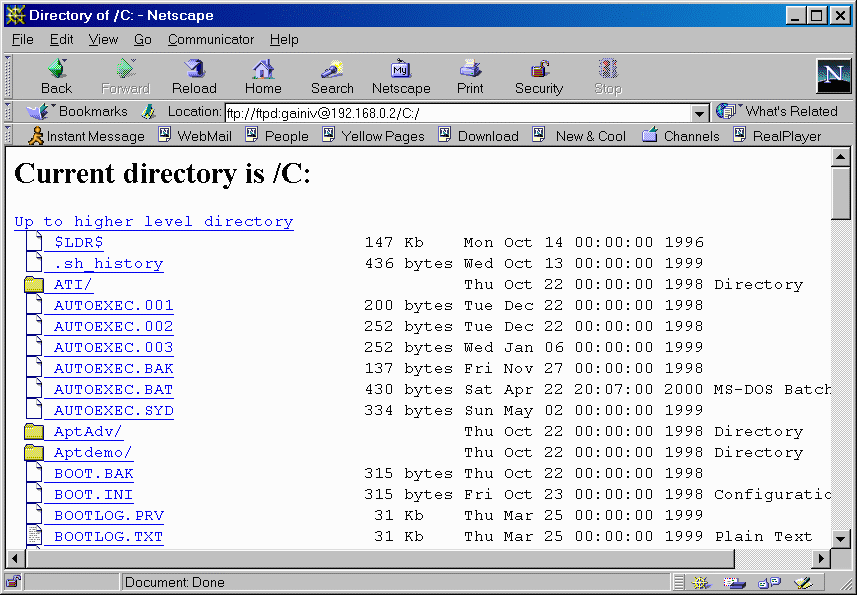Open the View menu
This screenshot has height=595, width=857.
(103, 39)
